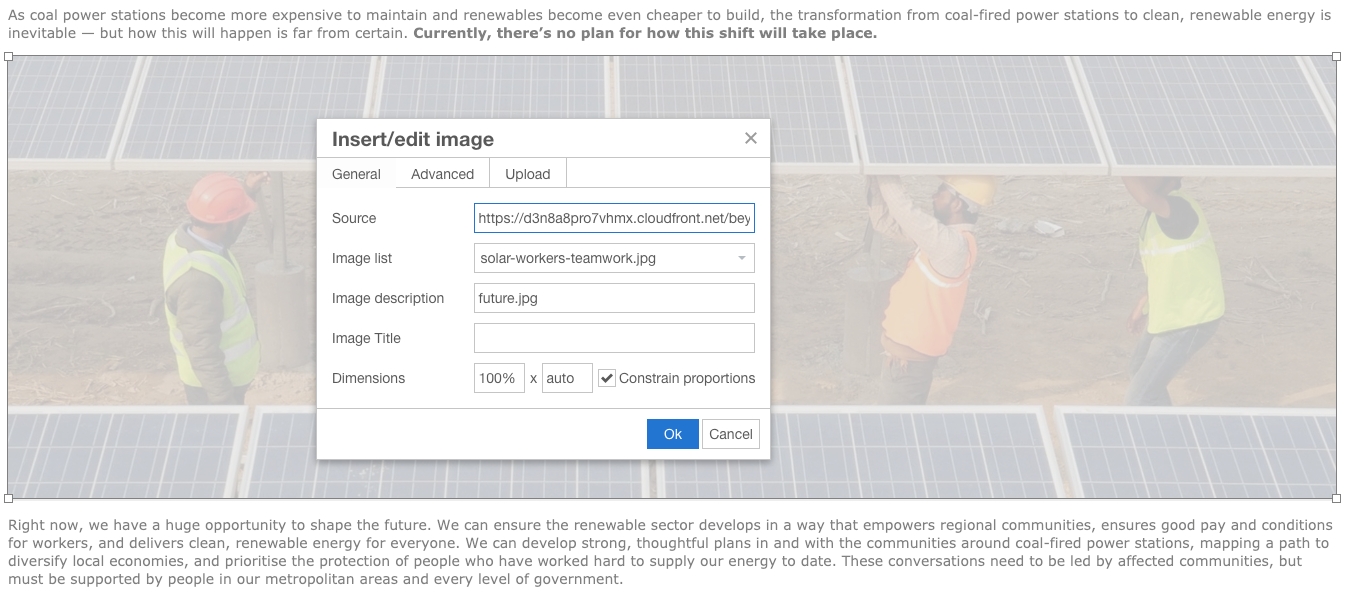Confirm the dialog with the Ok button
1345x599 pixels.
672,434
